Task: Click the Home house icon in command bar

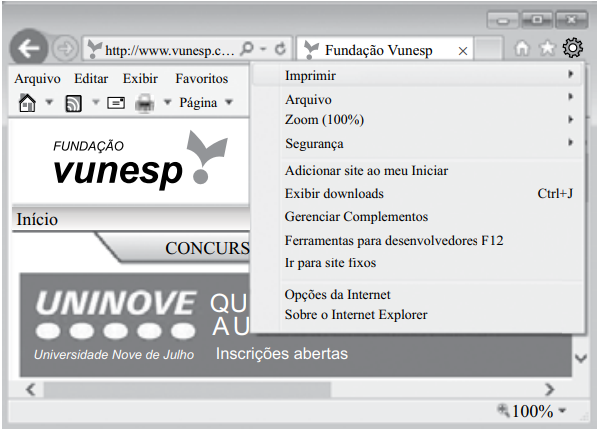Action: click(x=27, y=103)
